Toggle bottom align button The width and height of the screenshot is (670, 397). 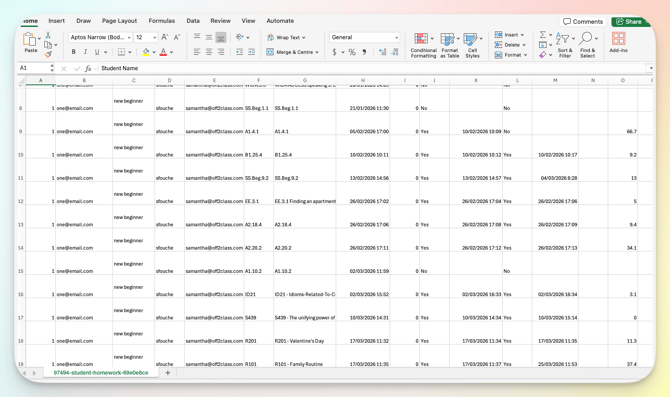pos(221,37)
